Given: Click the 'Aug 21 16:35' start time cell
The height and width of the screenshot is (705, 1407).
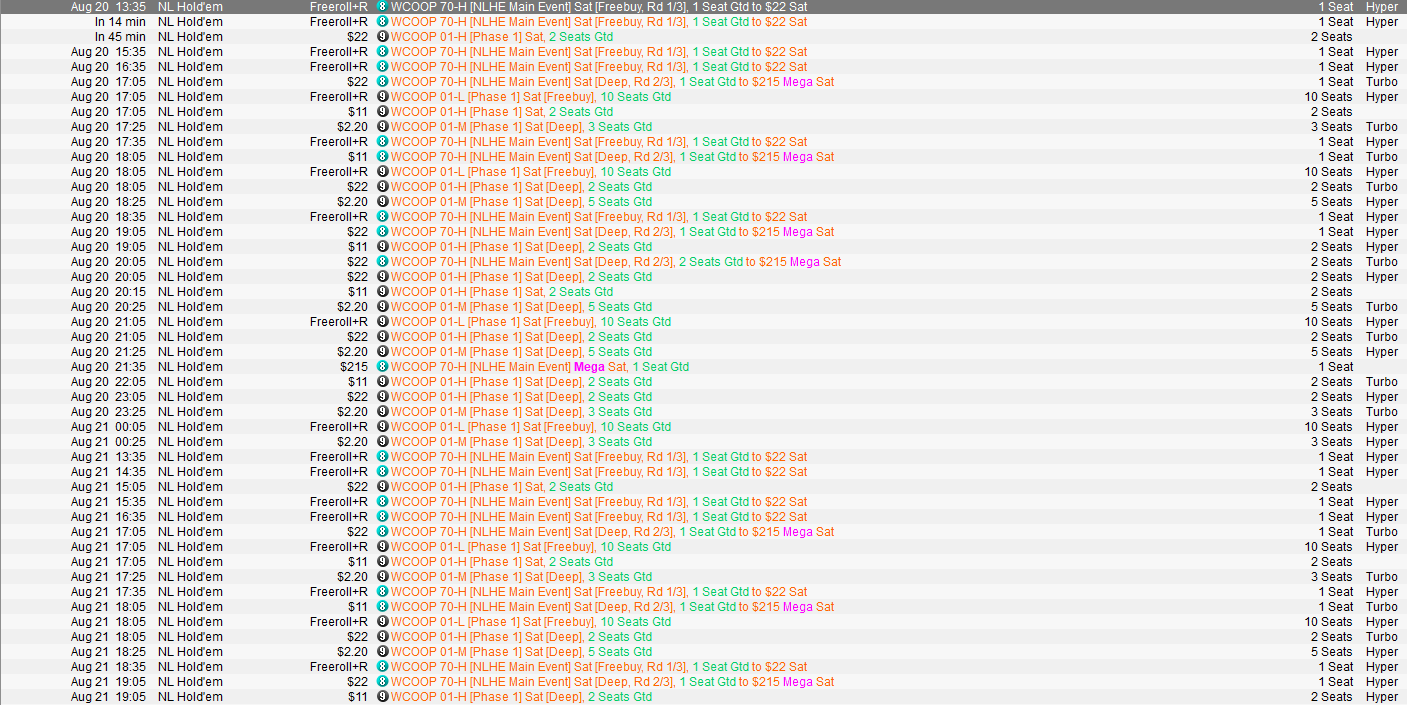Looking at the screenshot, I should [108, 516].
